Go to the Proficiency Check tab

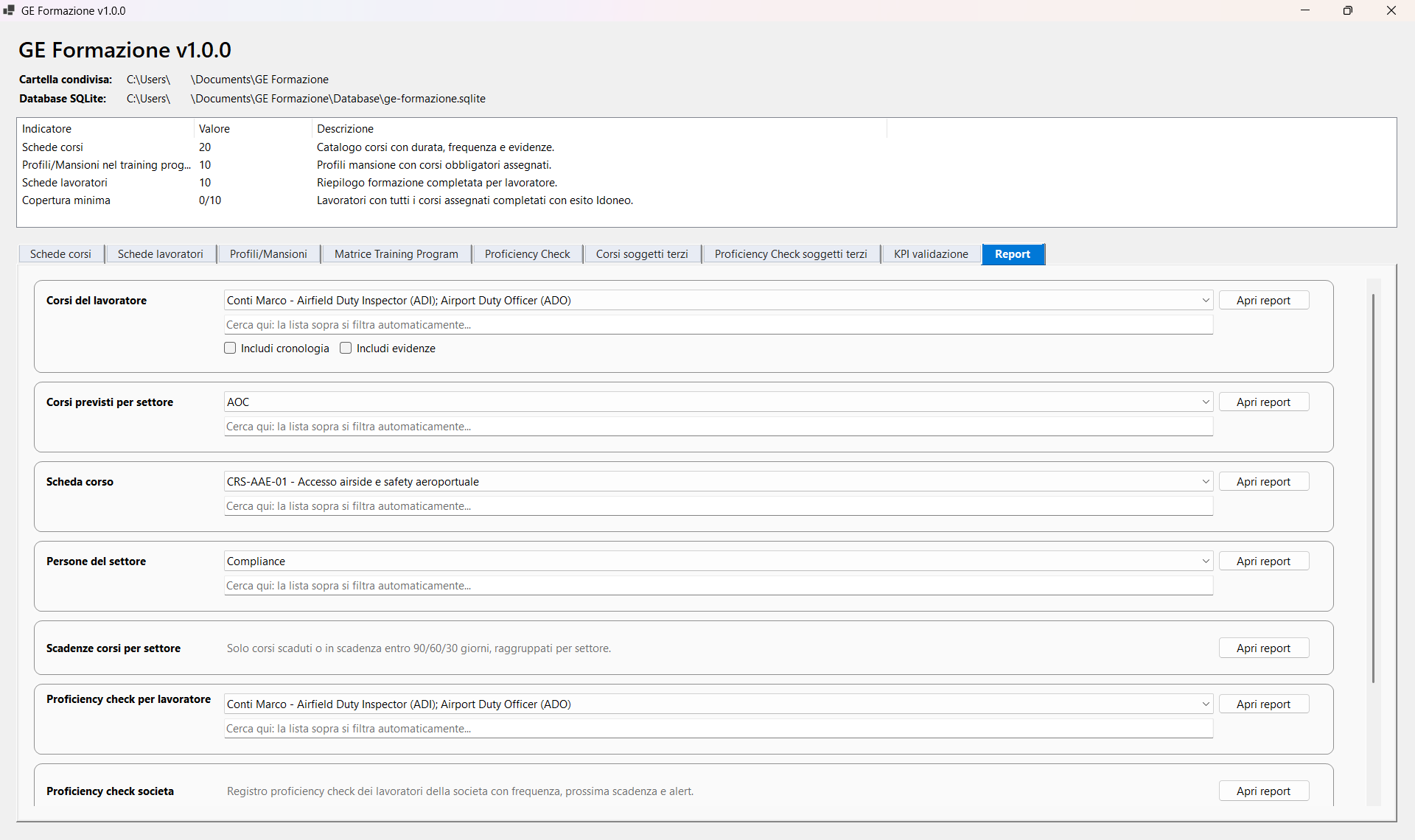(x=528, y=254)
